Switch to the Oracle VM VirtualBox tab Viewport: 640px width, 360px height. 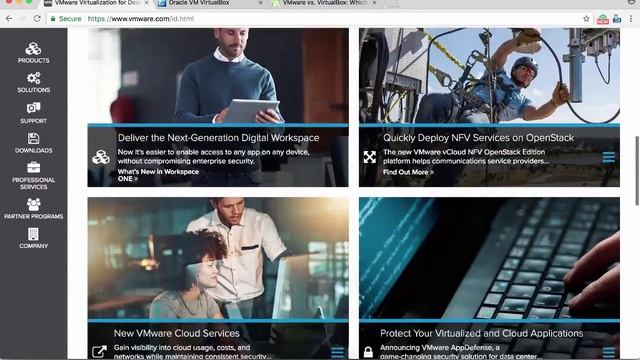208,3
